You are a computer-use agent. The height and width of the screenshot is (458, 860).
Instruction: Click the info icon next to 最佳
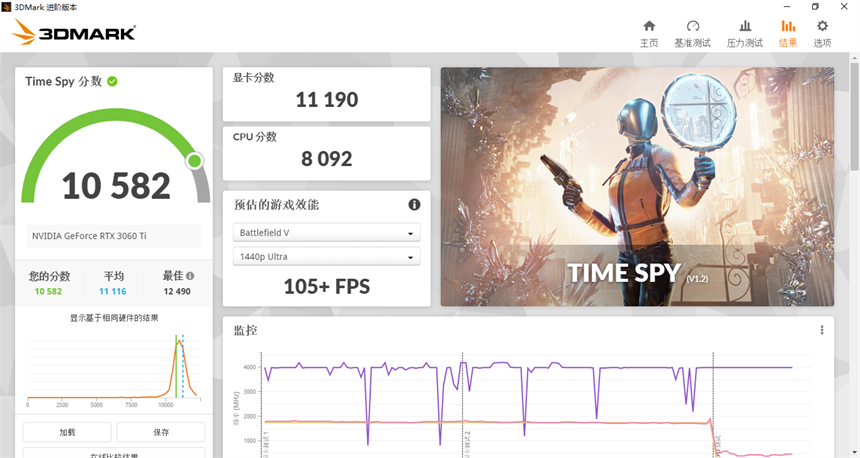tap(190, 276)
